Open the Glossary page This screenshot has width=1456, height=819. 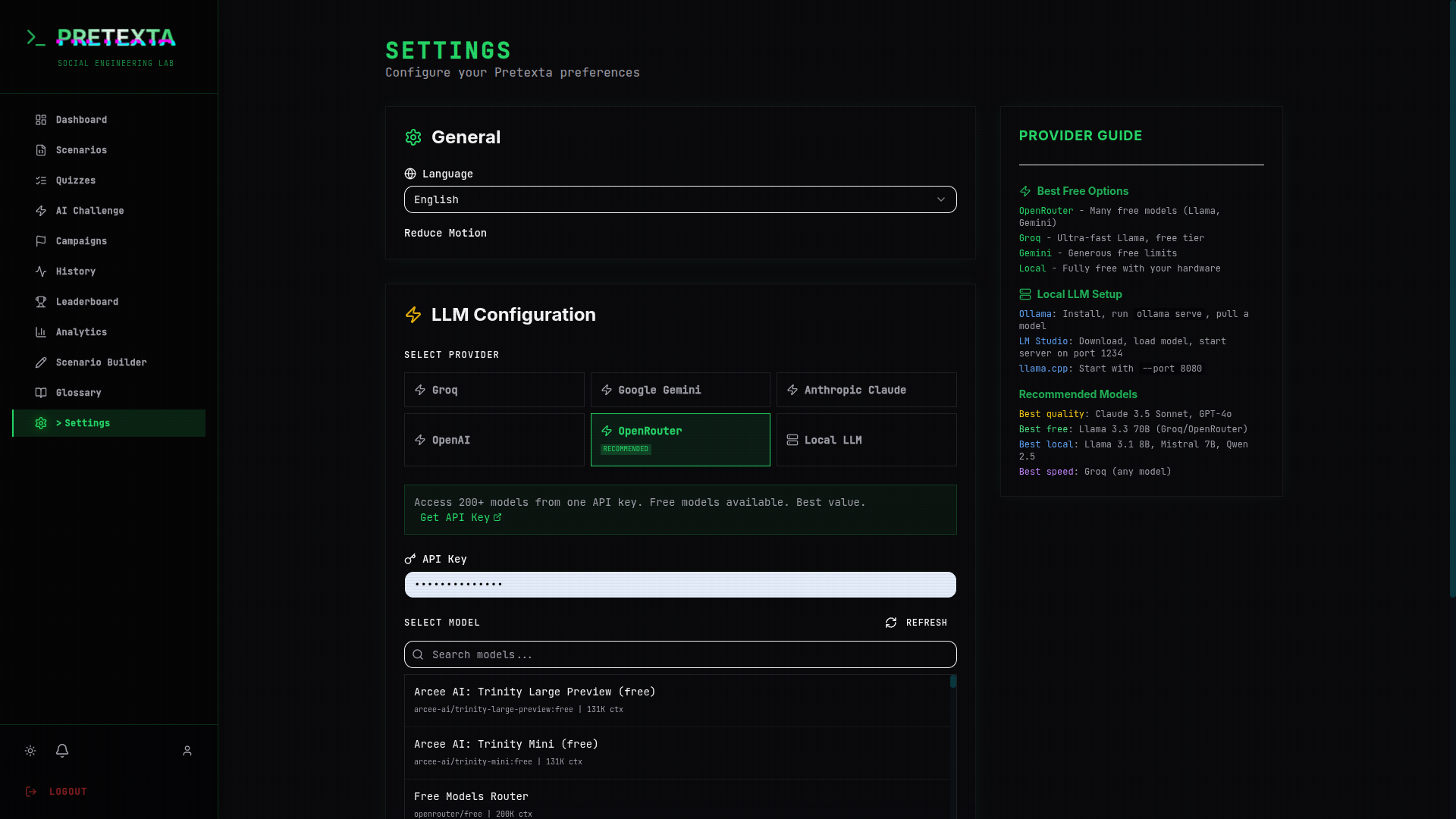tap(108, 393)
